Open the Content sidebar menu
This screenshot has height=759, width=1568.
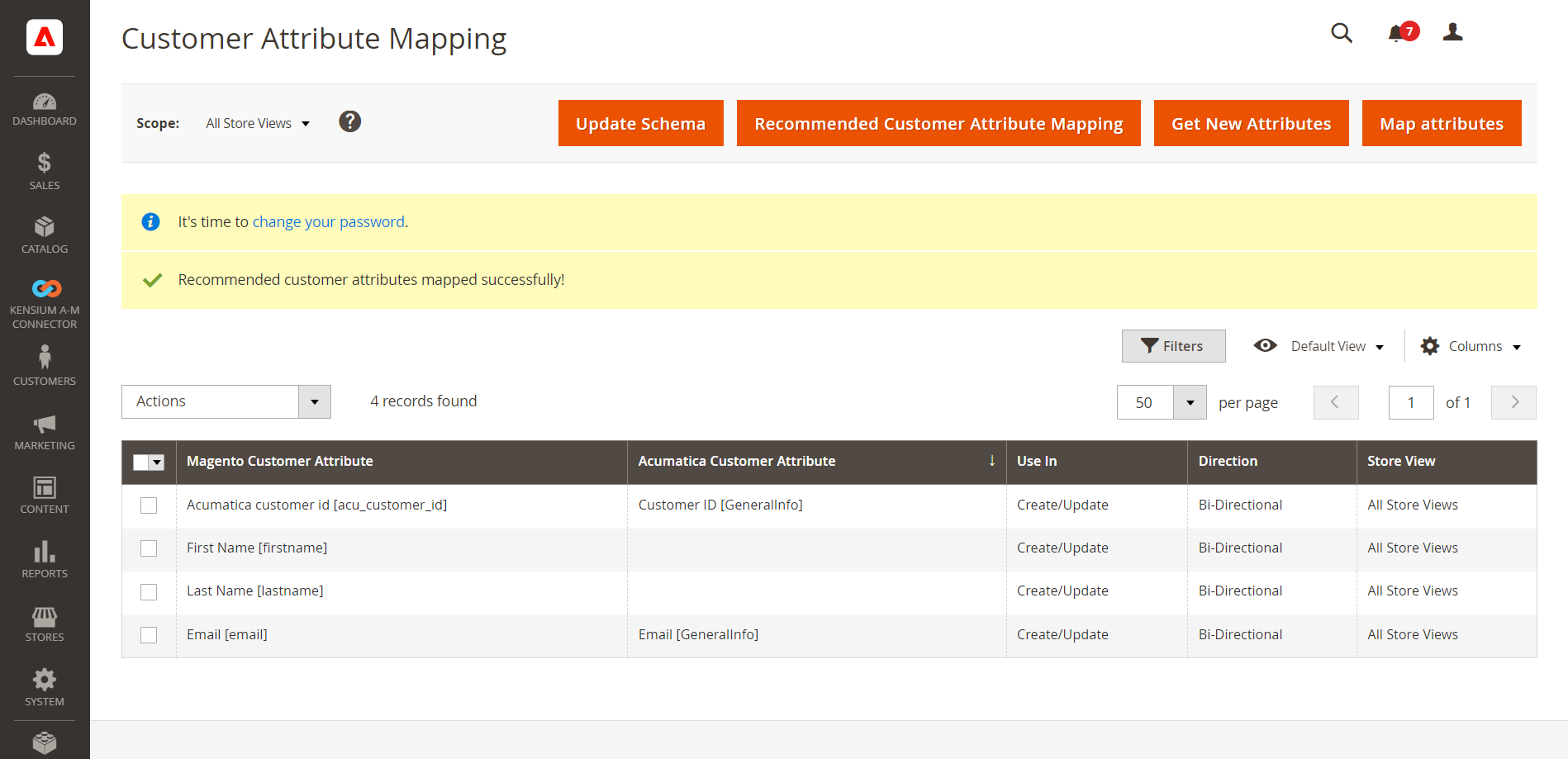tap(45, 496)
